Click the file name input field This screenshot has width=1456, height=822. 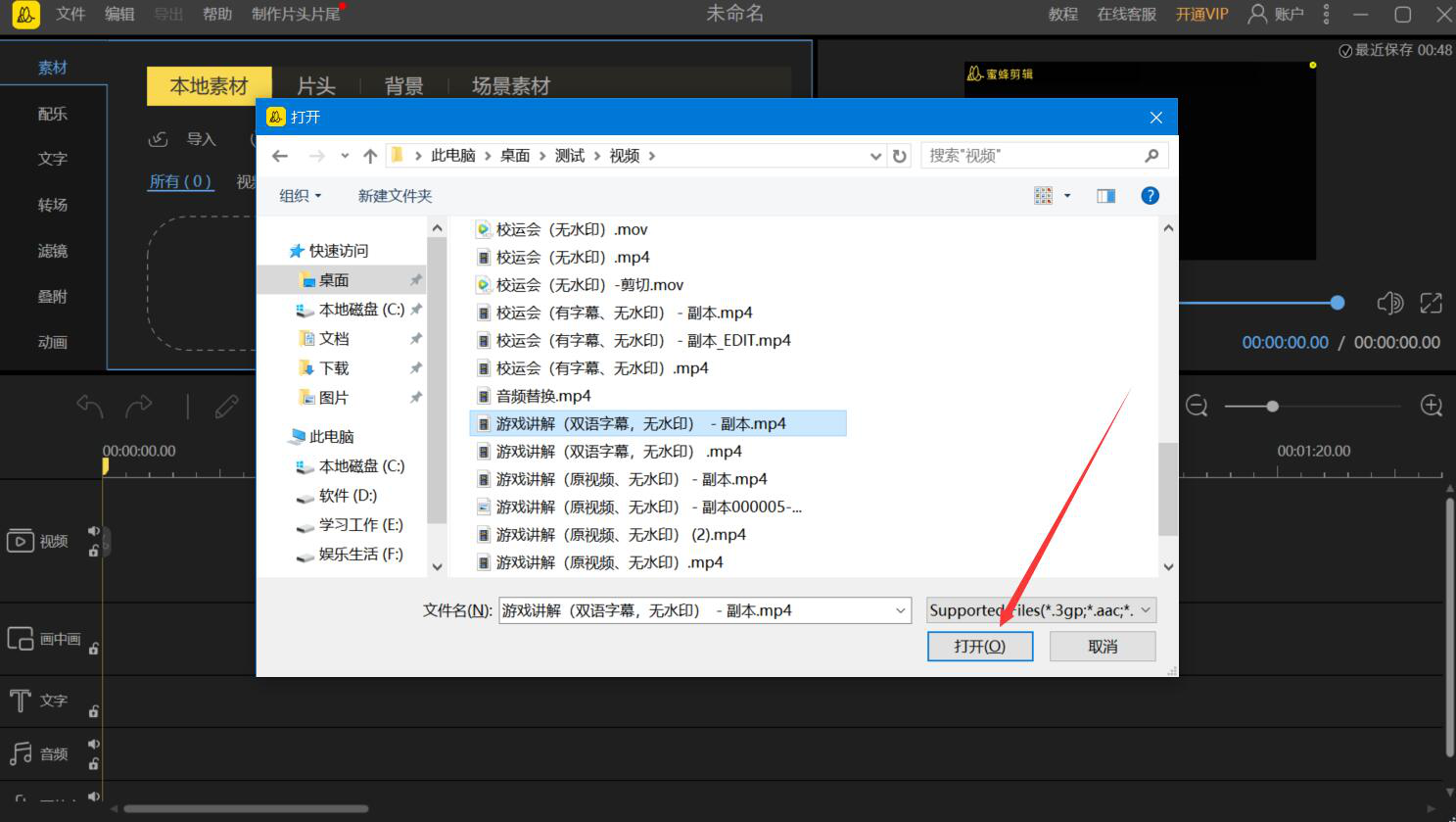(705, 610)
